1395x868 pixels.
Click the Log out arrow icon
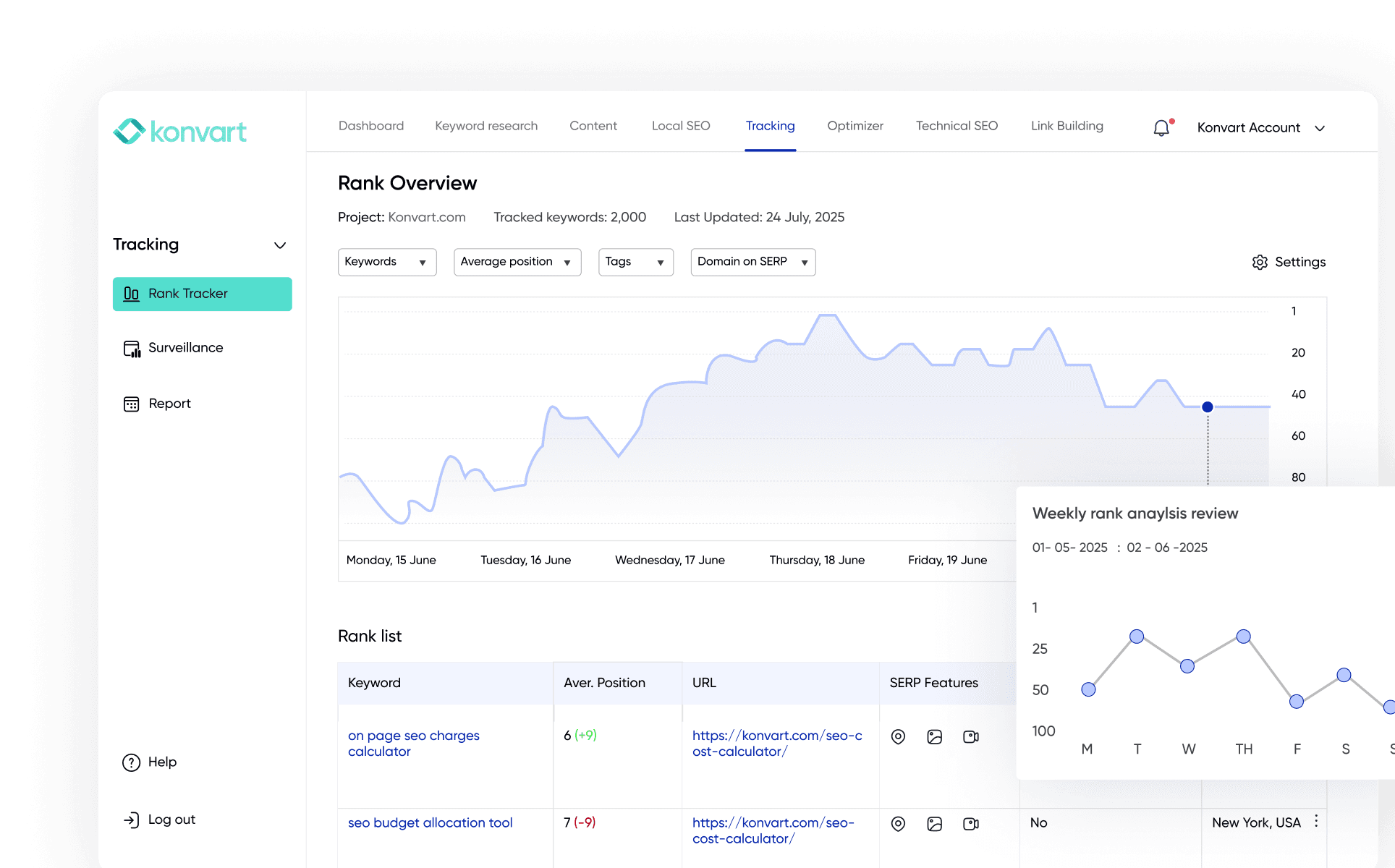131,820
